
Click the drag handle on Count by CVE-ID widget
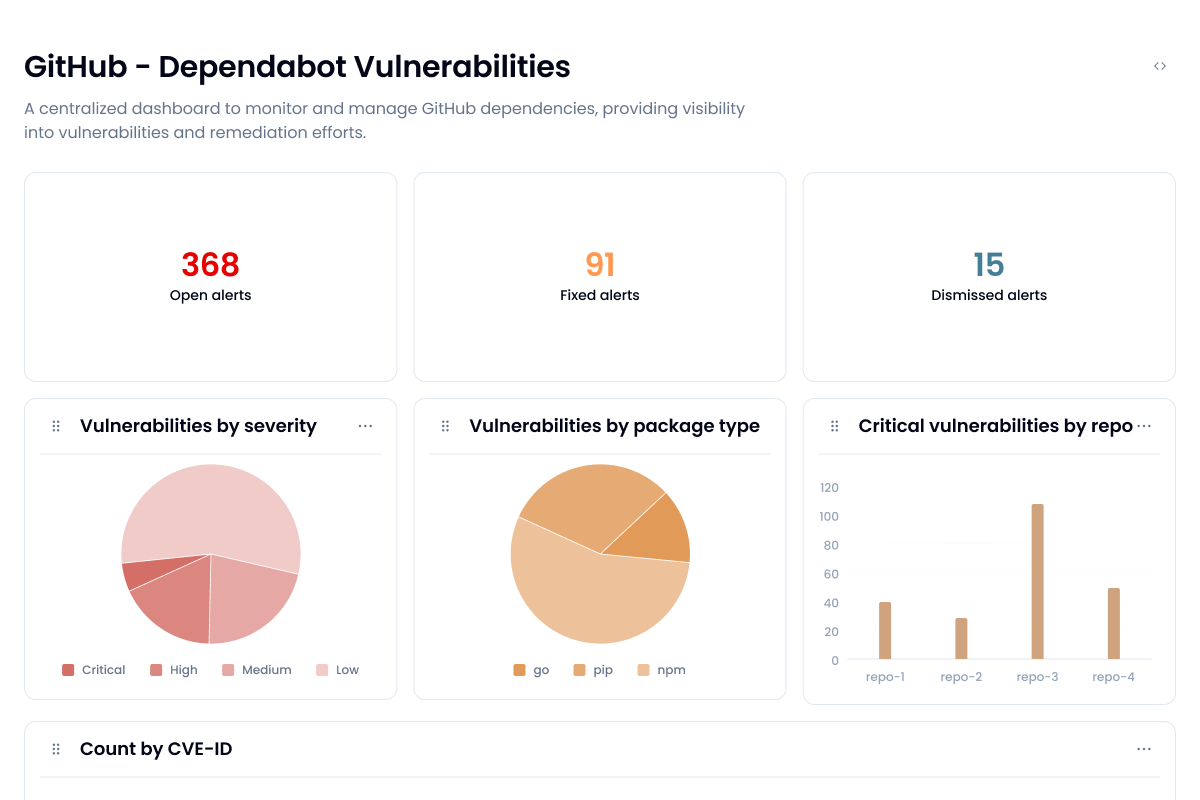(56, 748)
